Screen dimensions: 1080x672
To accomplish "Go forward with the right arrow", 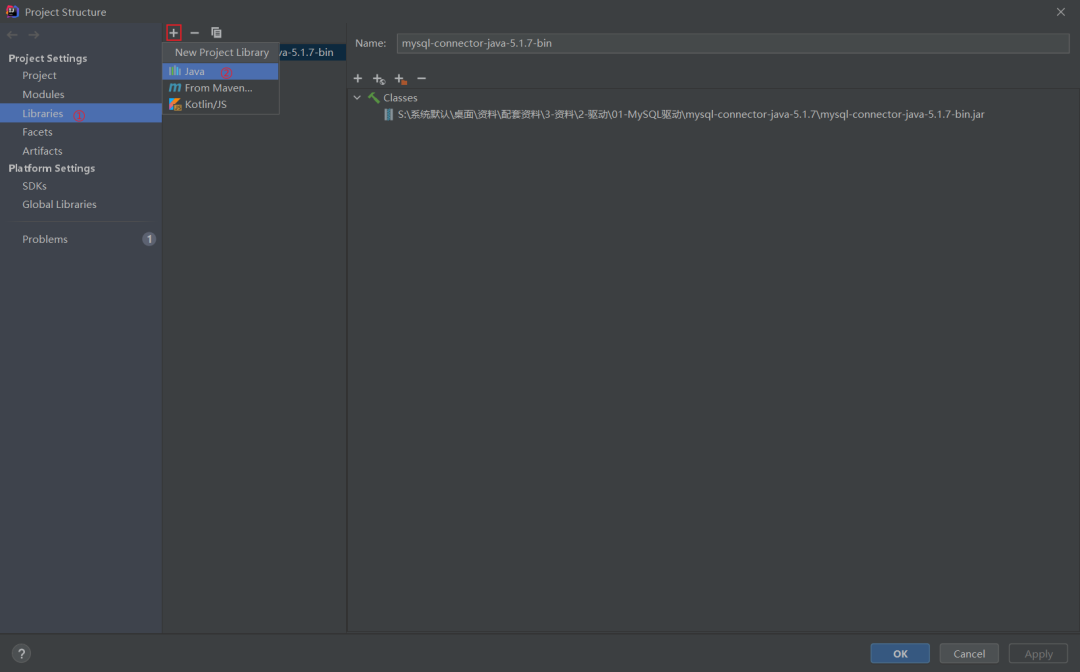I will point(34,34).
